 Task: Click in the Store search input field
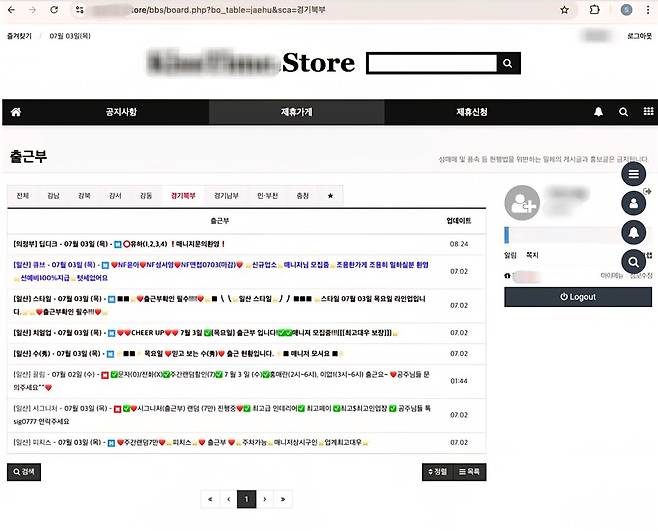(x=432, y=63)
